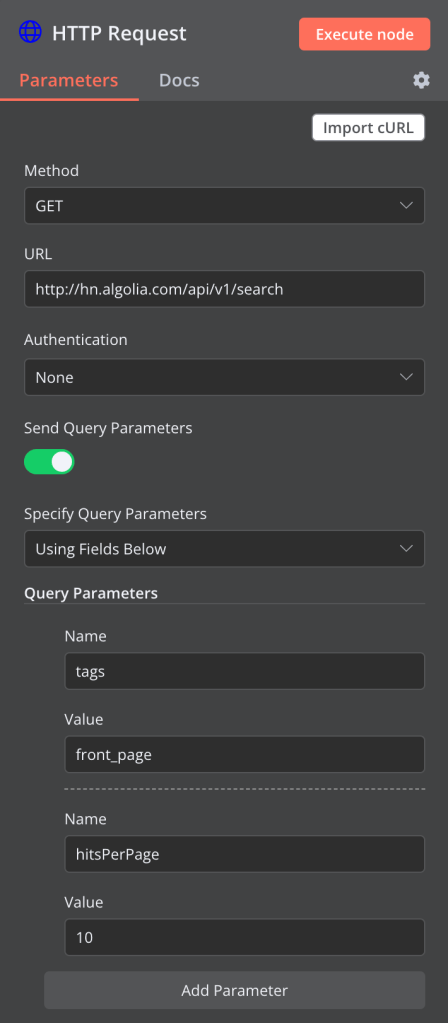
Task: Click the Authentication label
Action: (x=76, y=340)
